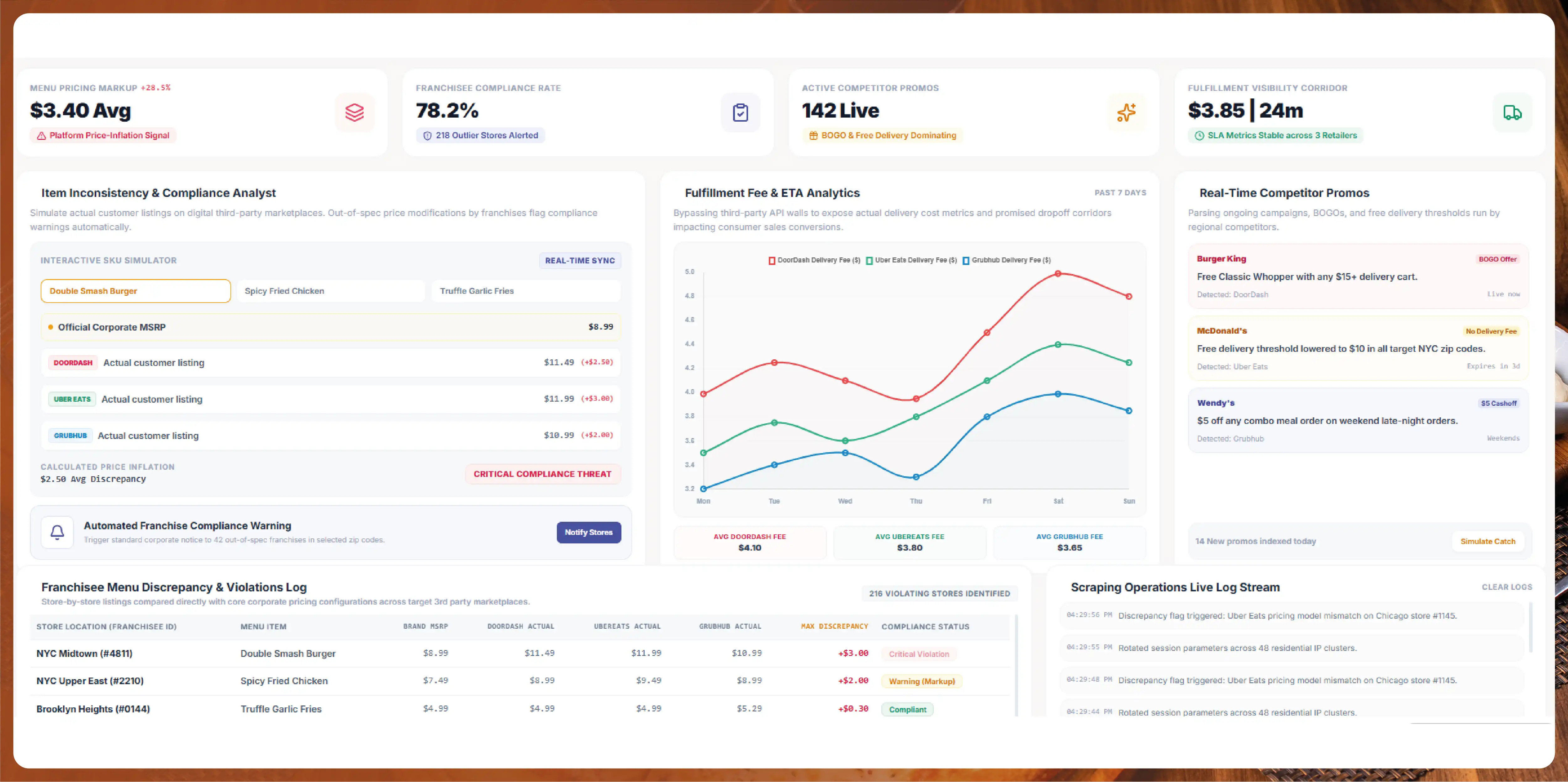The width and height of the screenshot is (1568, 782).
Task: Toggle Uber Eats Delivery Fee series in chart legend
Action: point(911,261)
